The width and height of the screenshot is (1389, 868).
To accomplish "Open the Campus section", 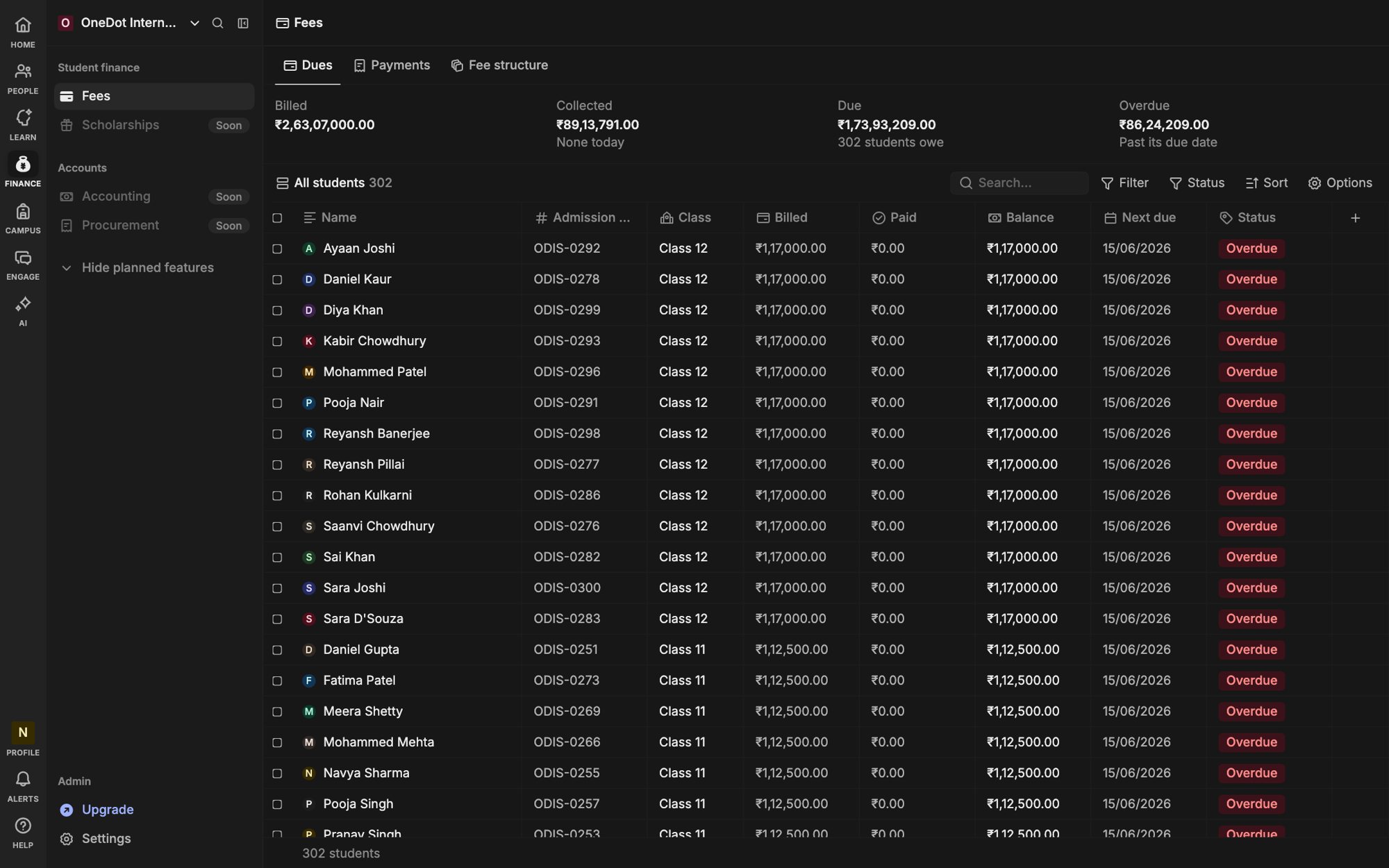I will coord(23,218).
